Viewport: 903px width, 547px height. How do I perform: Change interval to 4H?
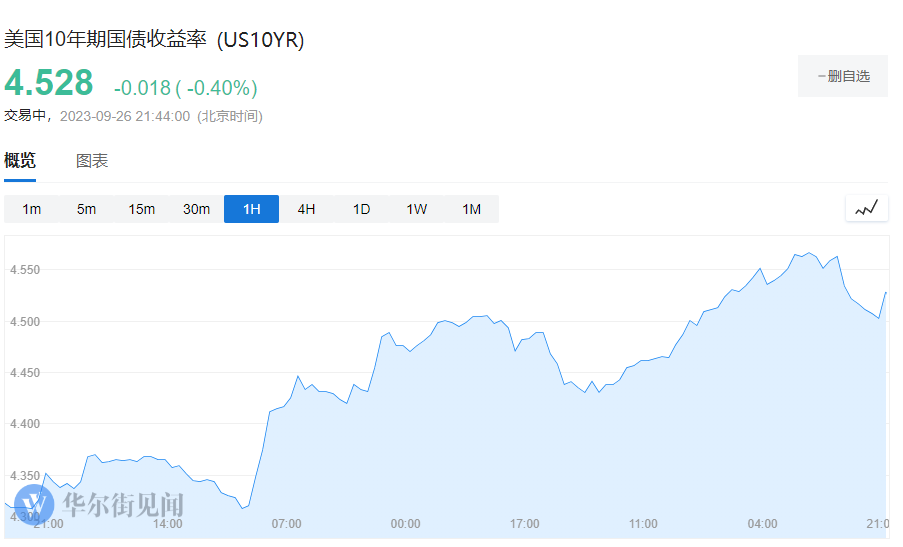pos(306,209)
